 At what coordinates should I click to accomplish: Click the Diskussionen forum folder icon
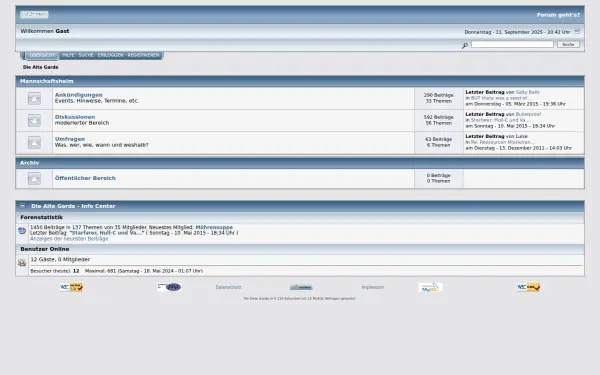pyautogui.click(x=34, y=121)
